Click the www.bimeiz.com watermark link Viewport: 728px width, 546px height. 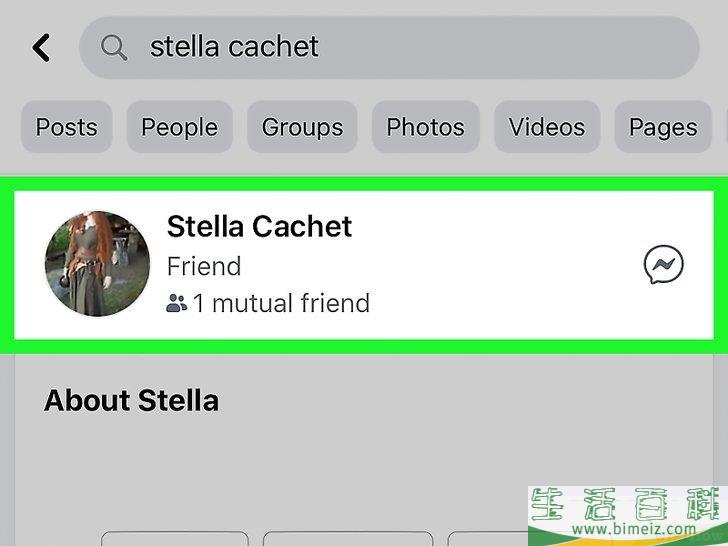[x=634, y=529]
